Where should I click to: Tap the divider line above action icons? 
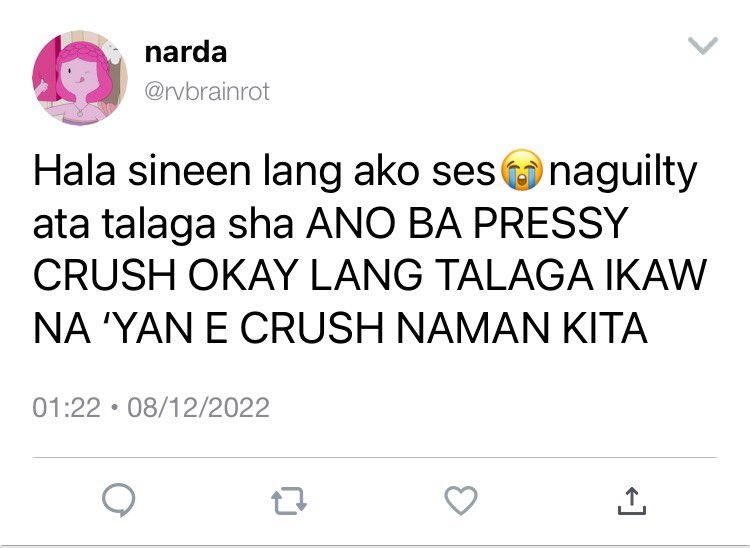point(375,458)
